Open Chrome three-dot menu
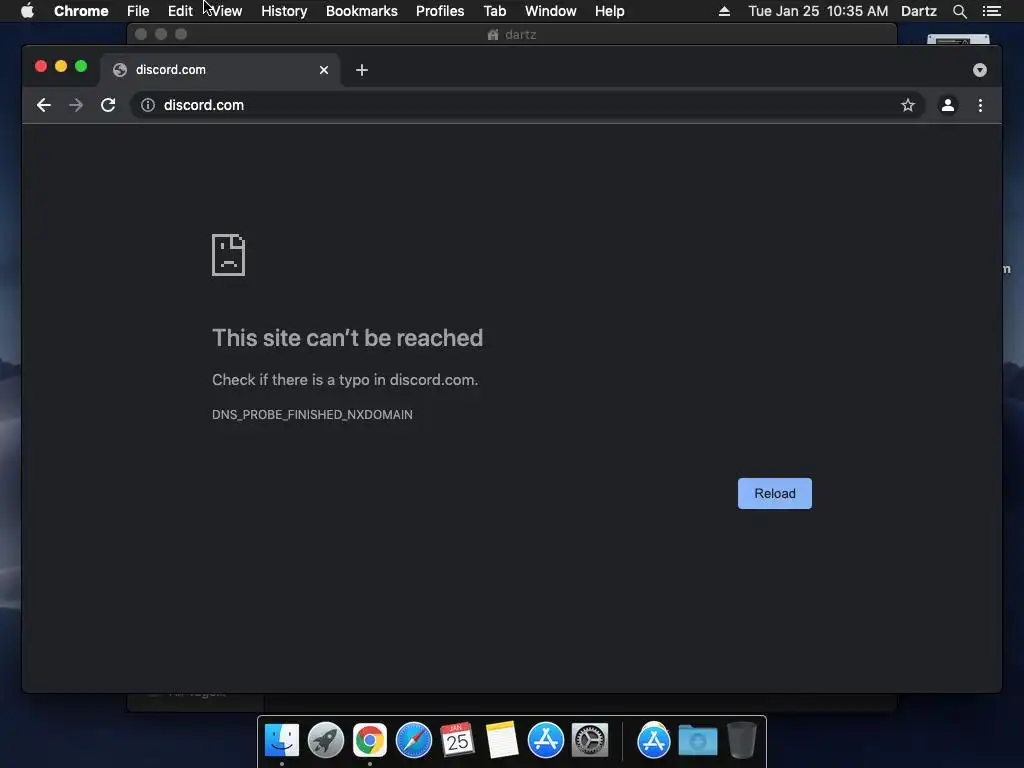This screenshot has width=1024, height=768. [x=980, y=105]
